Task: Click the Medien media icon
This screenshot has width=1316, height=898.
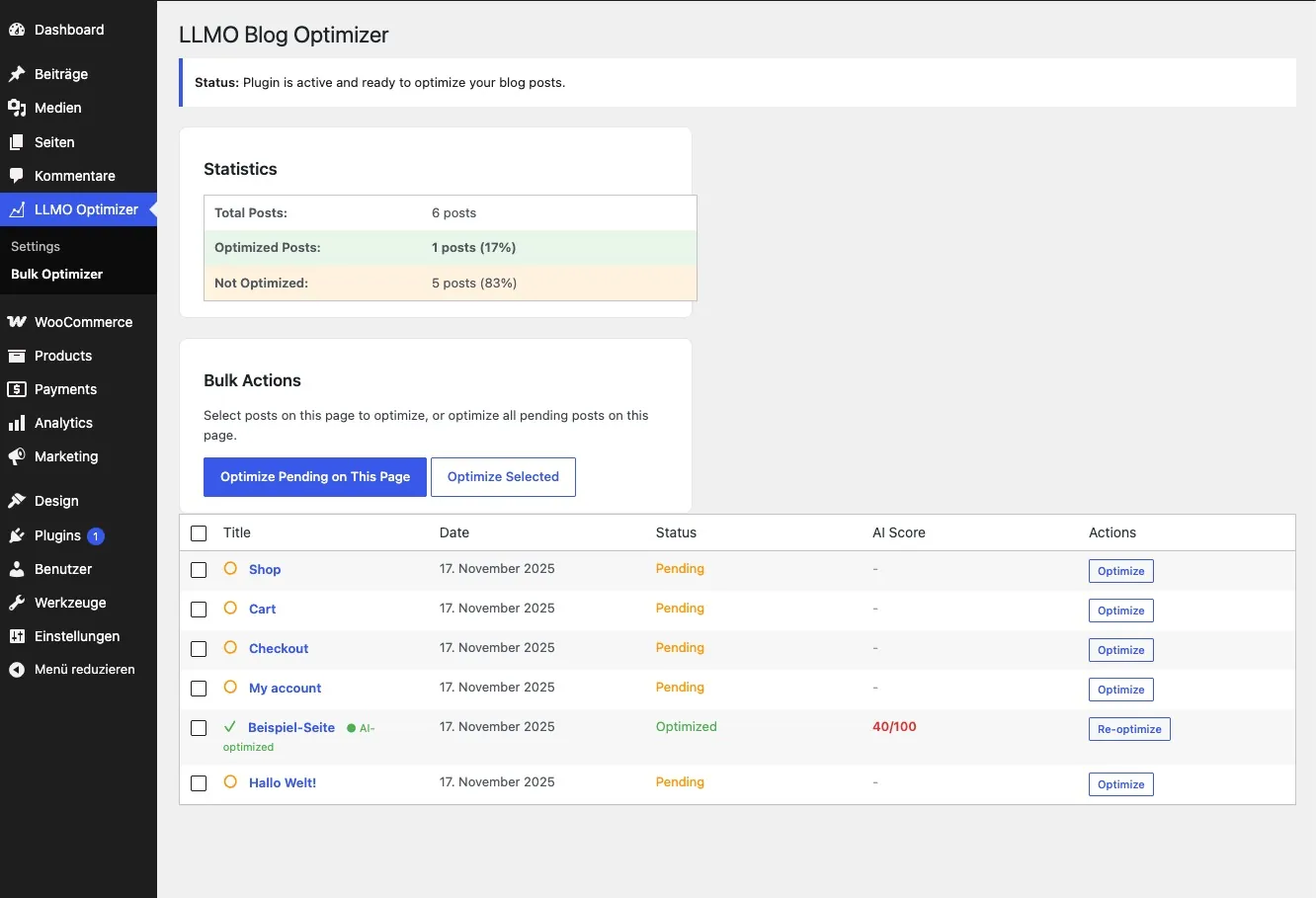Action: pos(17,108)
